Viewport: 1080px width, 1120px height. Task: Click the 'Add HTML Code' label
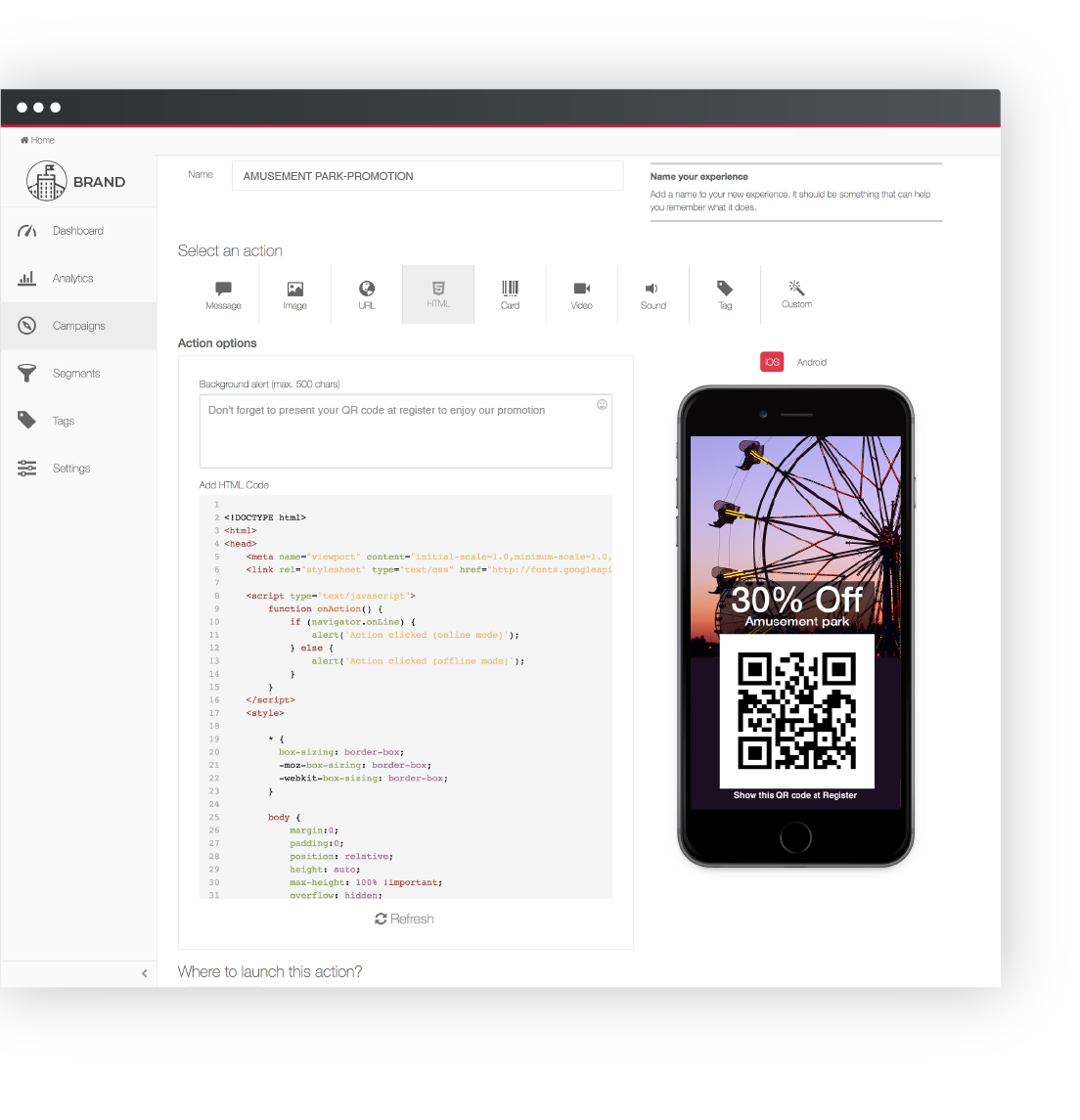[x=234, y=485]
